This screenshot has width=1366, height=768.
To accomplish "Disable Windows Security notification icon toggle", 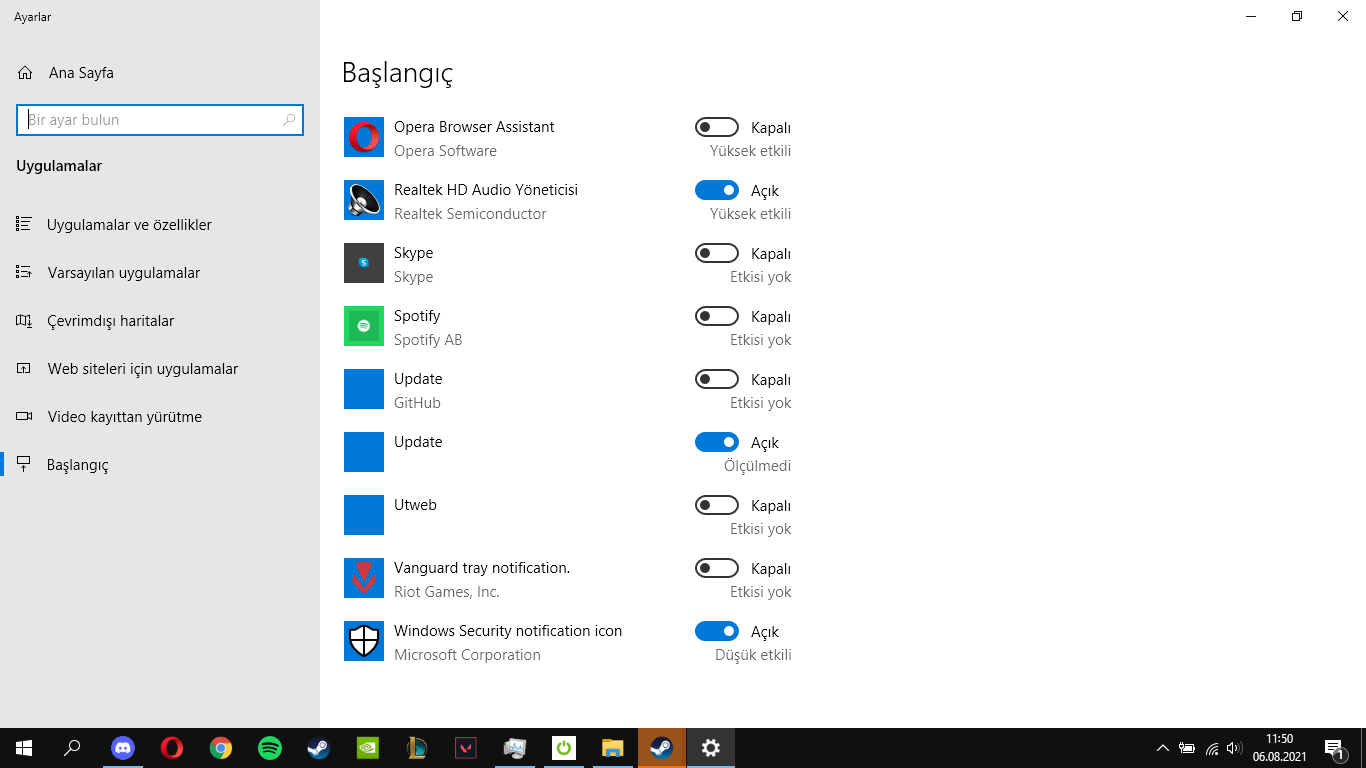I will [717, 631].
